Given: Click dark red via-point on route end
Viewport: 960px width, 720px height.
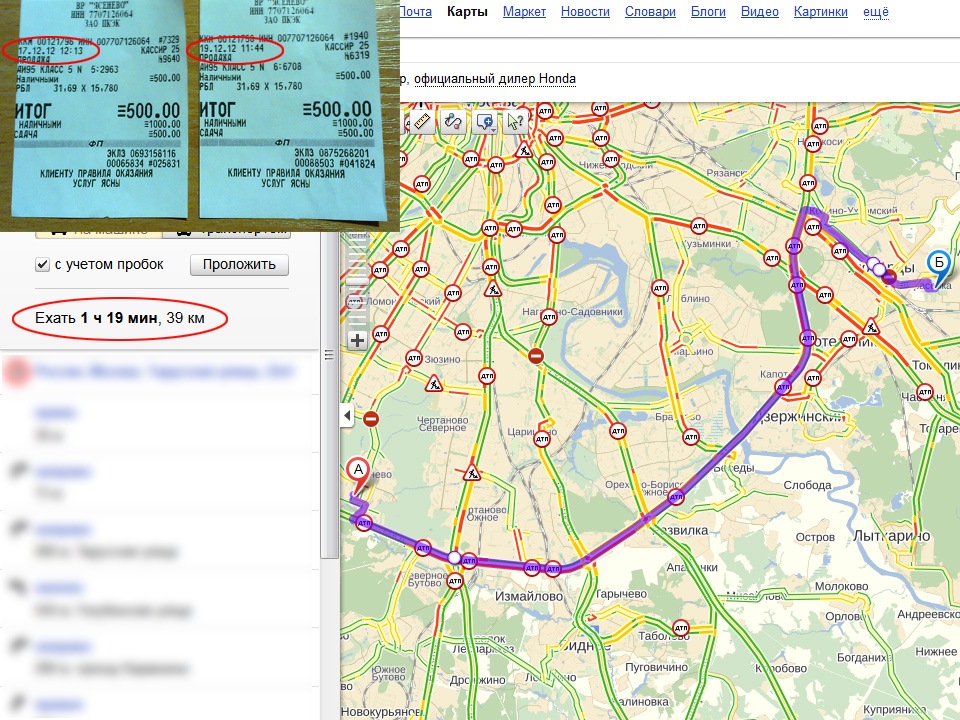Looking at the screenshot, I should [890, 277].
